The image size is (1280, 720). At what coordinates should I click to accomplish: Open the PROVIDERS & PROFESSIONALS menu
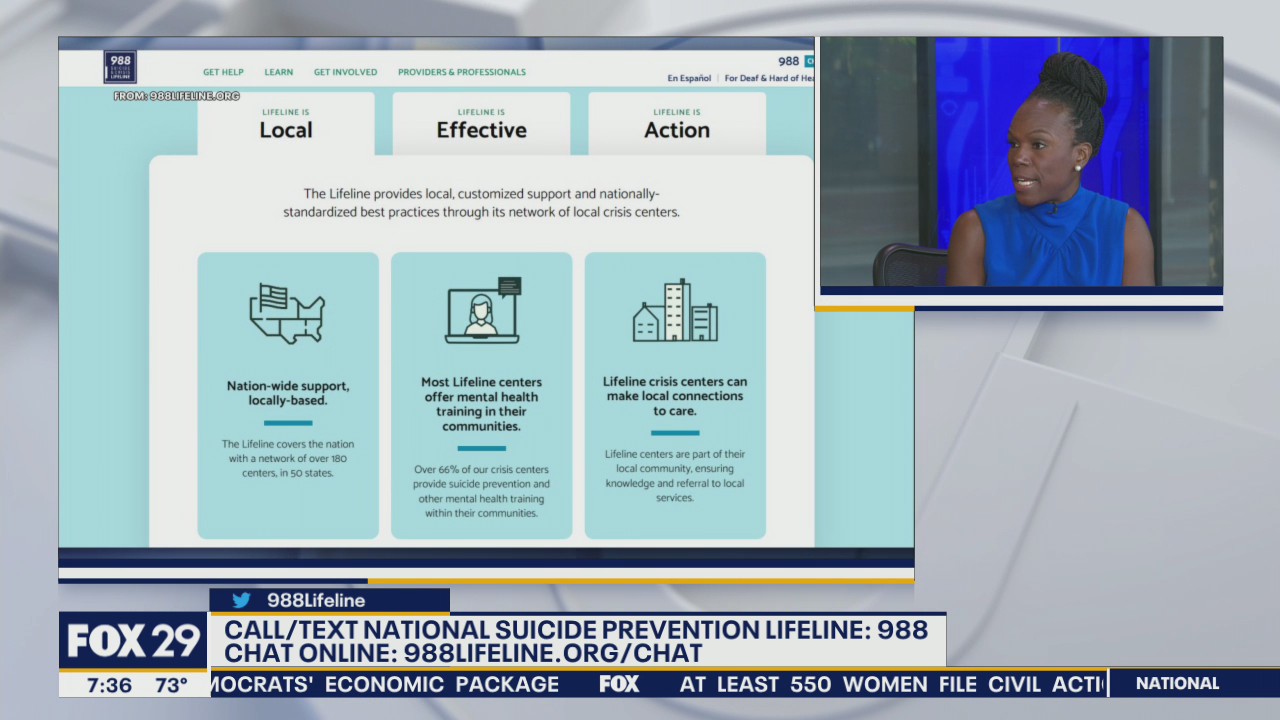click(462, 72)
